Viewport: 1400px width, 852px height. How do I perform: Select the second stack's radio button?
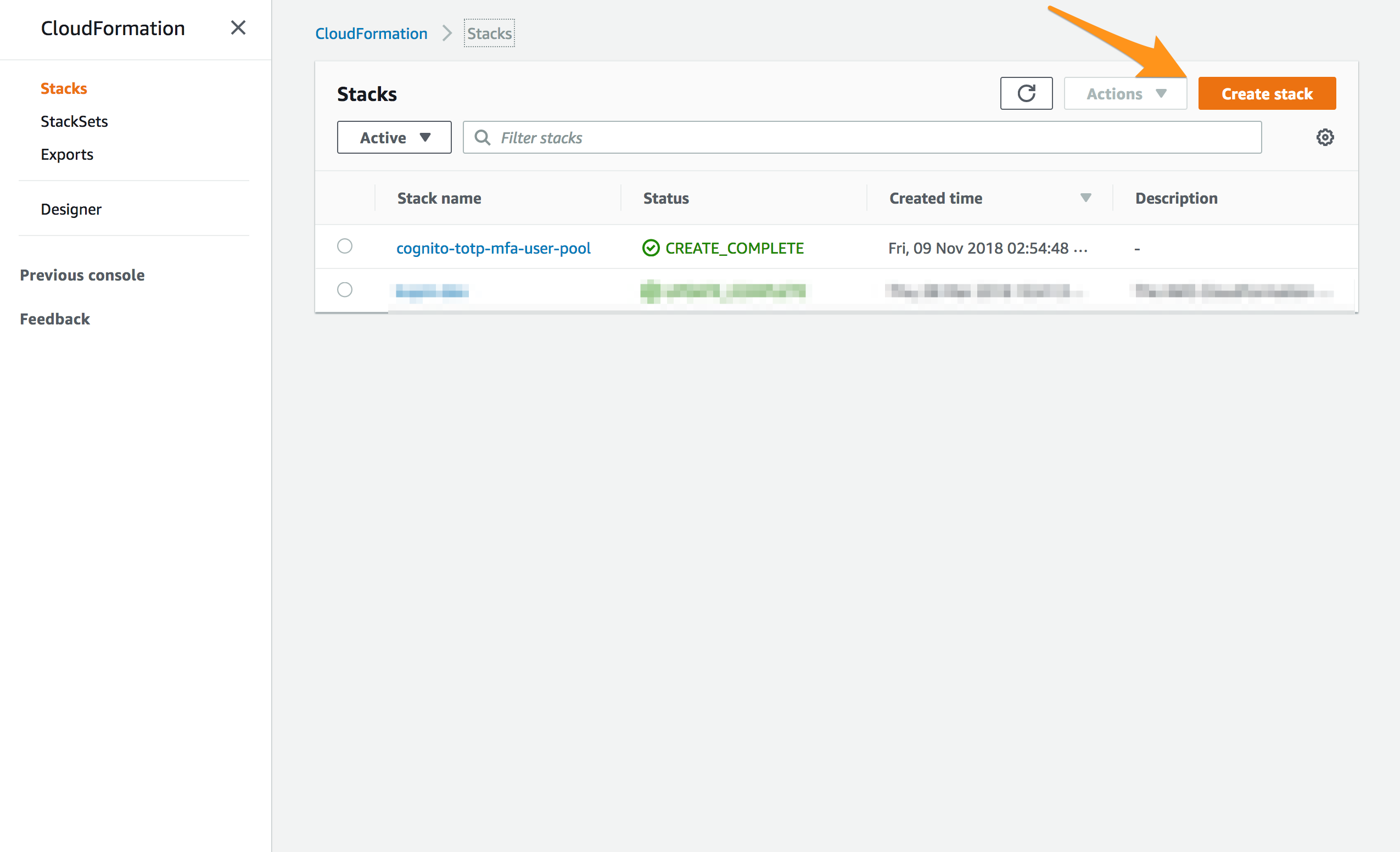[x=344, y=290]
